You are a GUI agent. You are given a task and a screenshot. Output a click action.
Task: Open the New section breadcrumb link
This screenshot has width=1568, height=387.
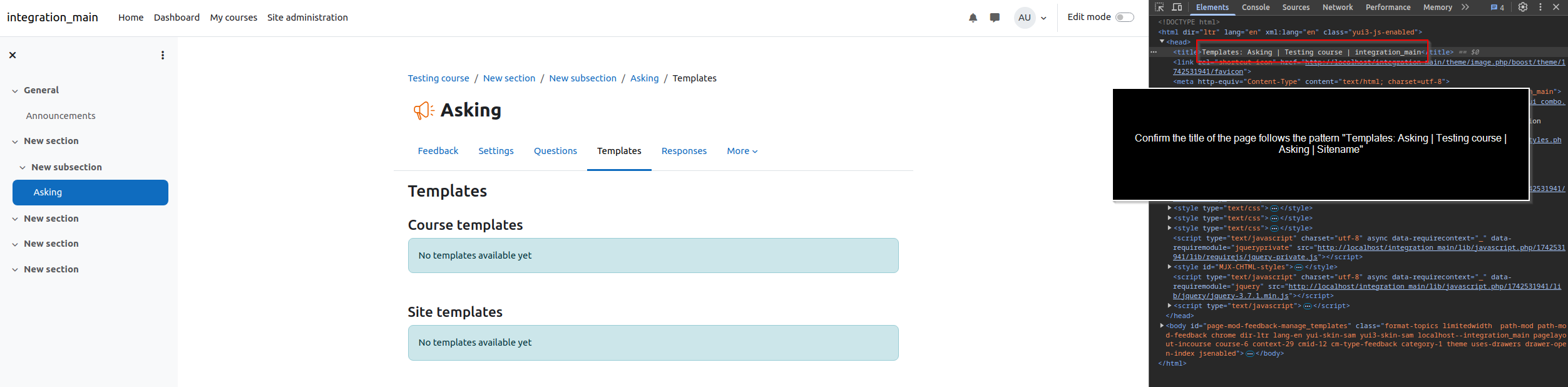(x=509, y=78)
